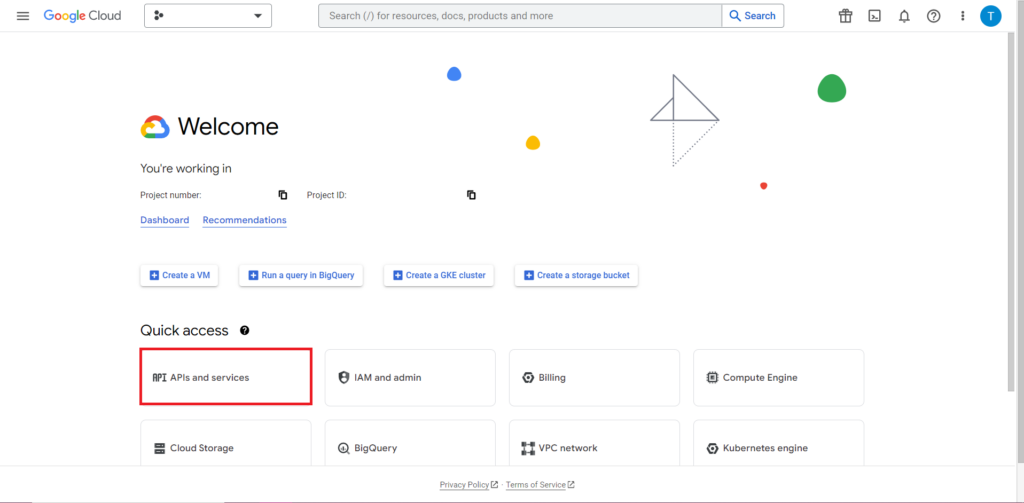Activate the Cloud Shell terminal icon

coord(874,16)
